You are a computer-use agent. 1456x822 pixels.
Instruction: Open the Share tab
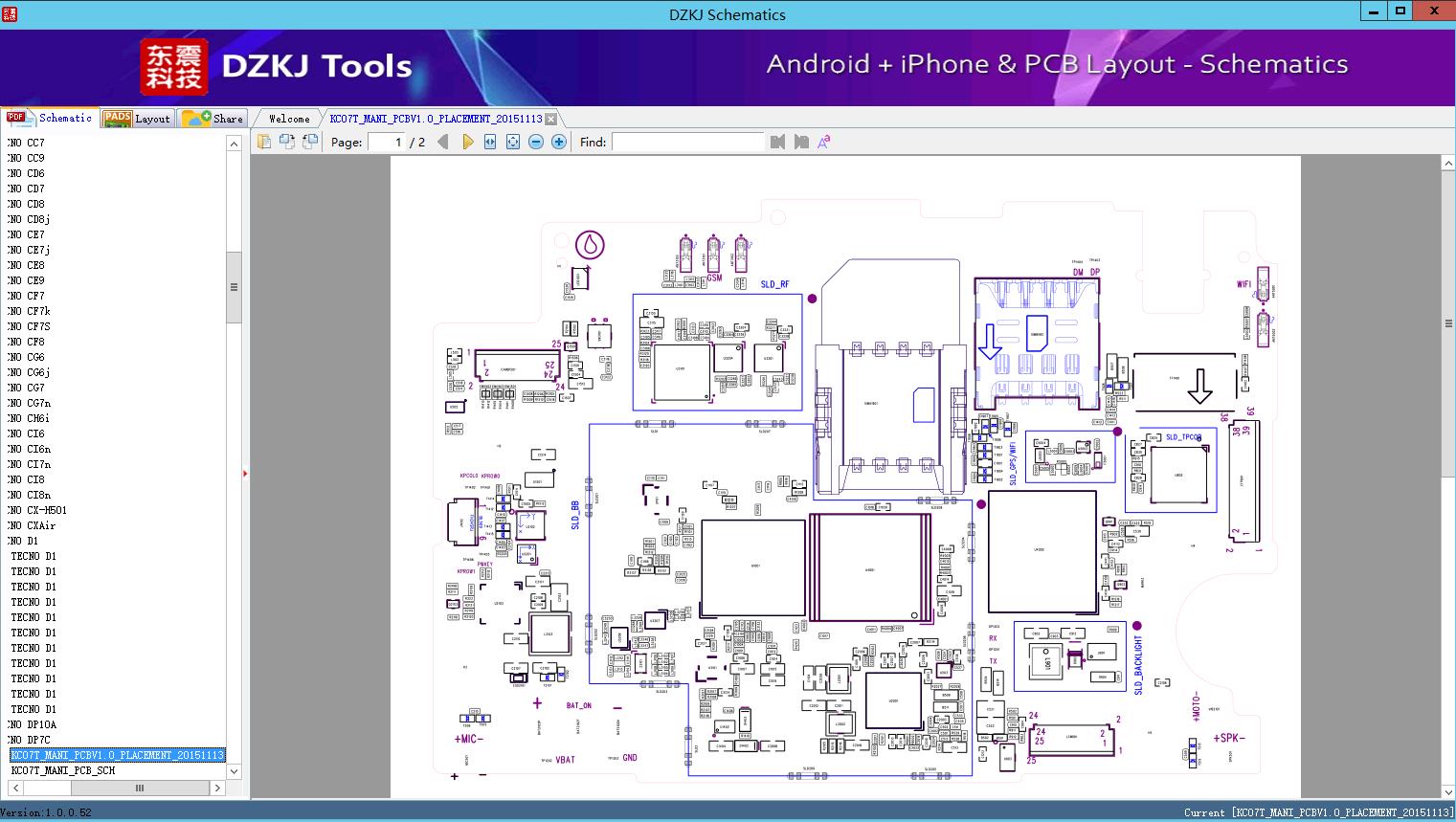click(213, 118)
